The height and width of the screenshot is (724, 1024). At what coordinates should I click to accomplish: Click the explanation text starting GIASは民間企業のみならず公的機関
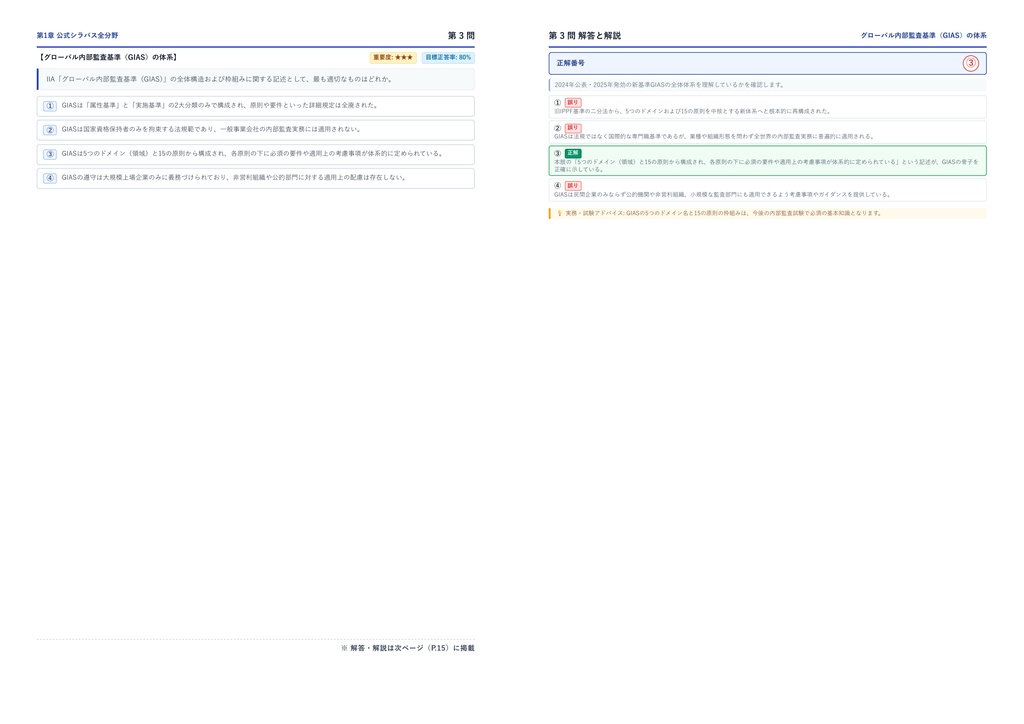pyautogui.click(x=722, y=195)
